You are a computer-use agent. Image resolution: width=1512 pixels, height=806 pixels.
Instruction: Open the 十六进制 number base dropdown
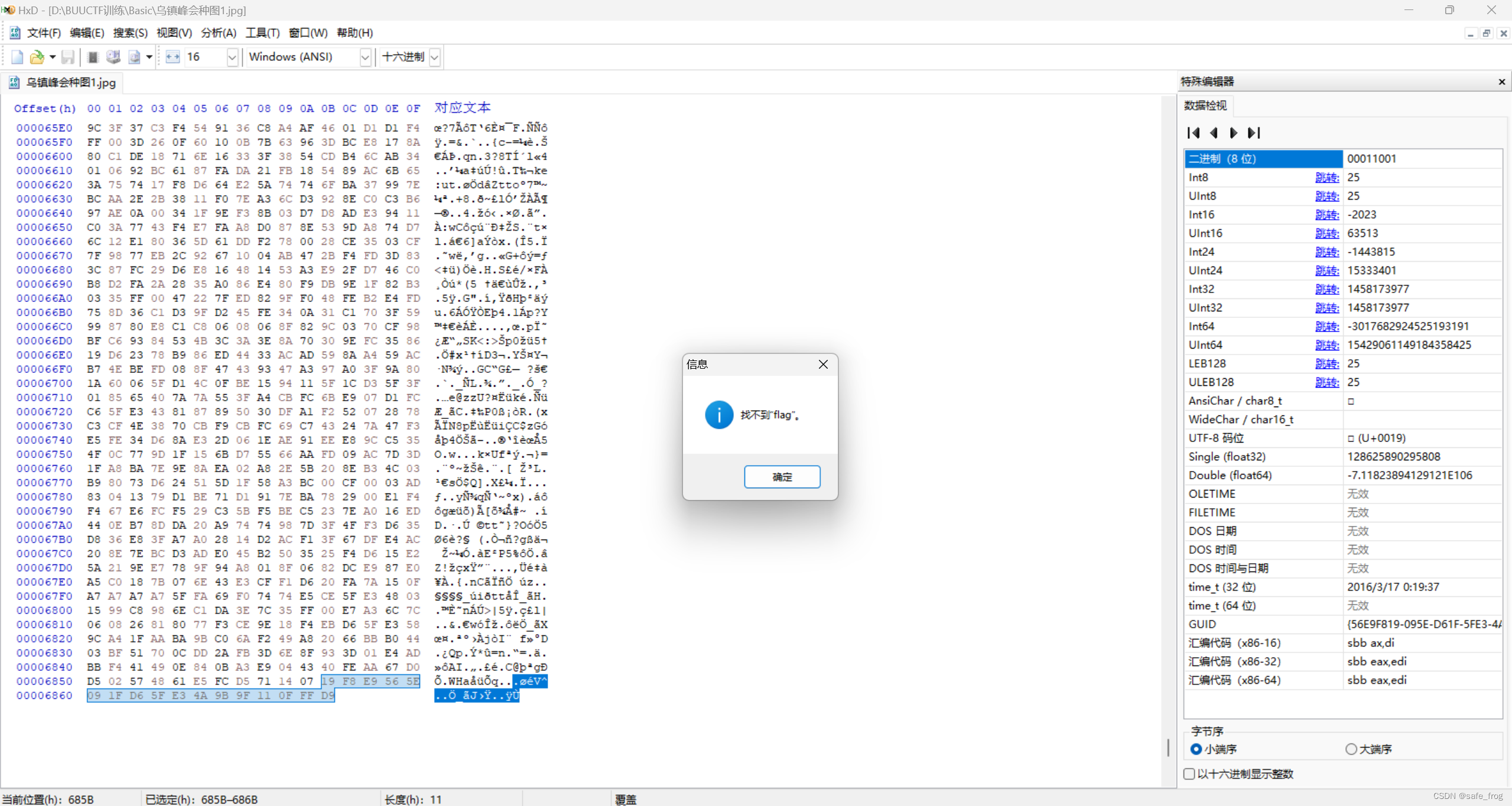(x=434, y=57)
